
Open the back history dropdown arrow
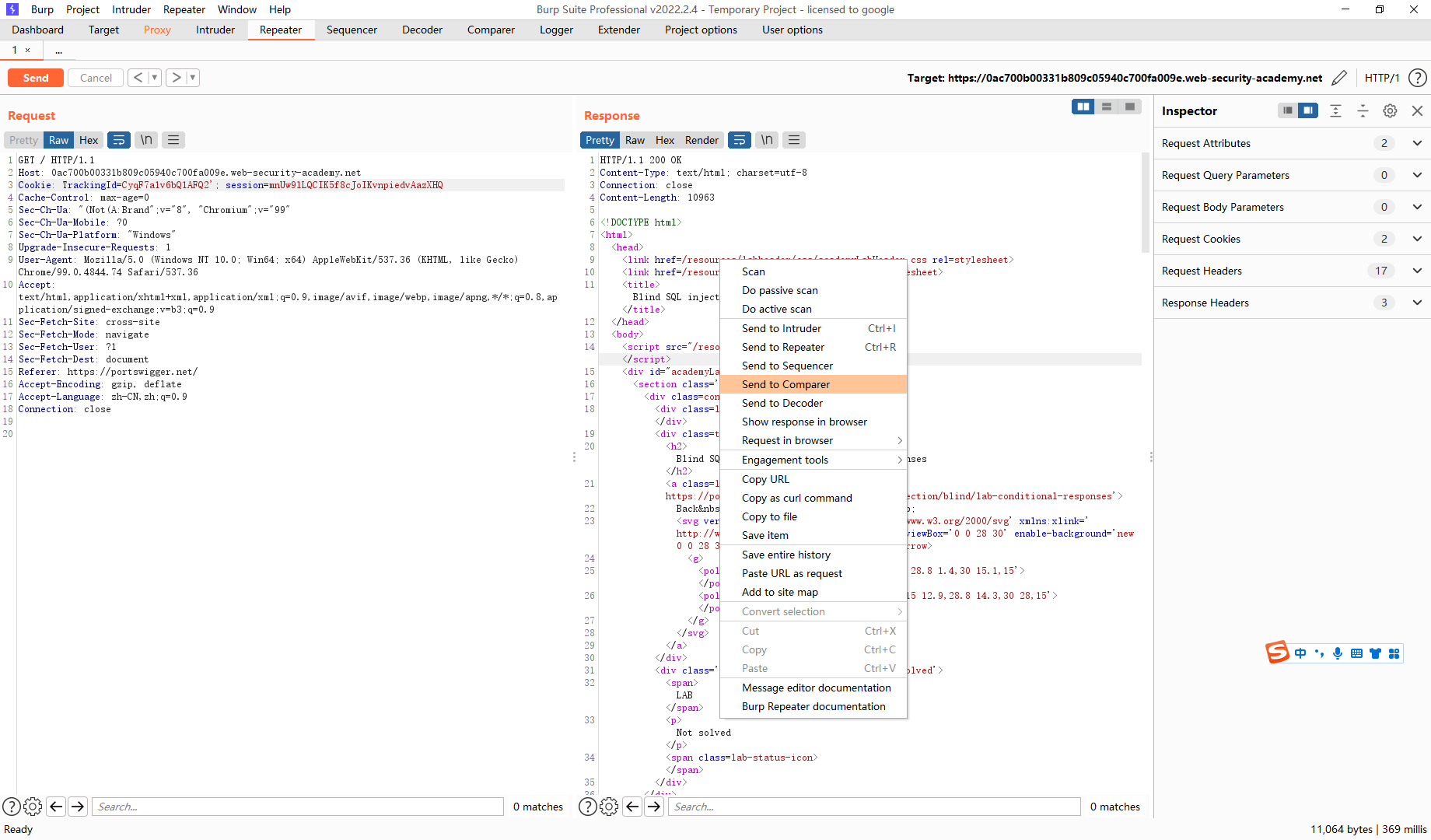(155, 78)
